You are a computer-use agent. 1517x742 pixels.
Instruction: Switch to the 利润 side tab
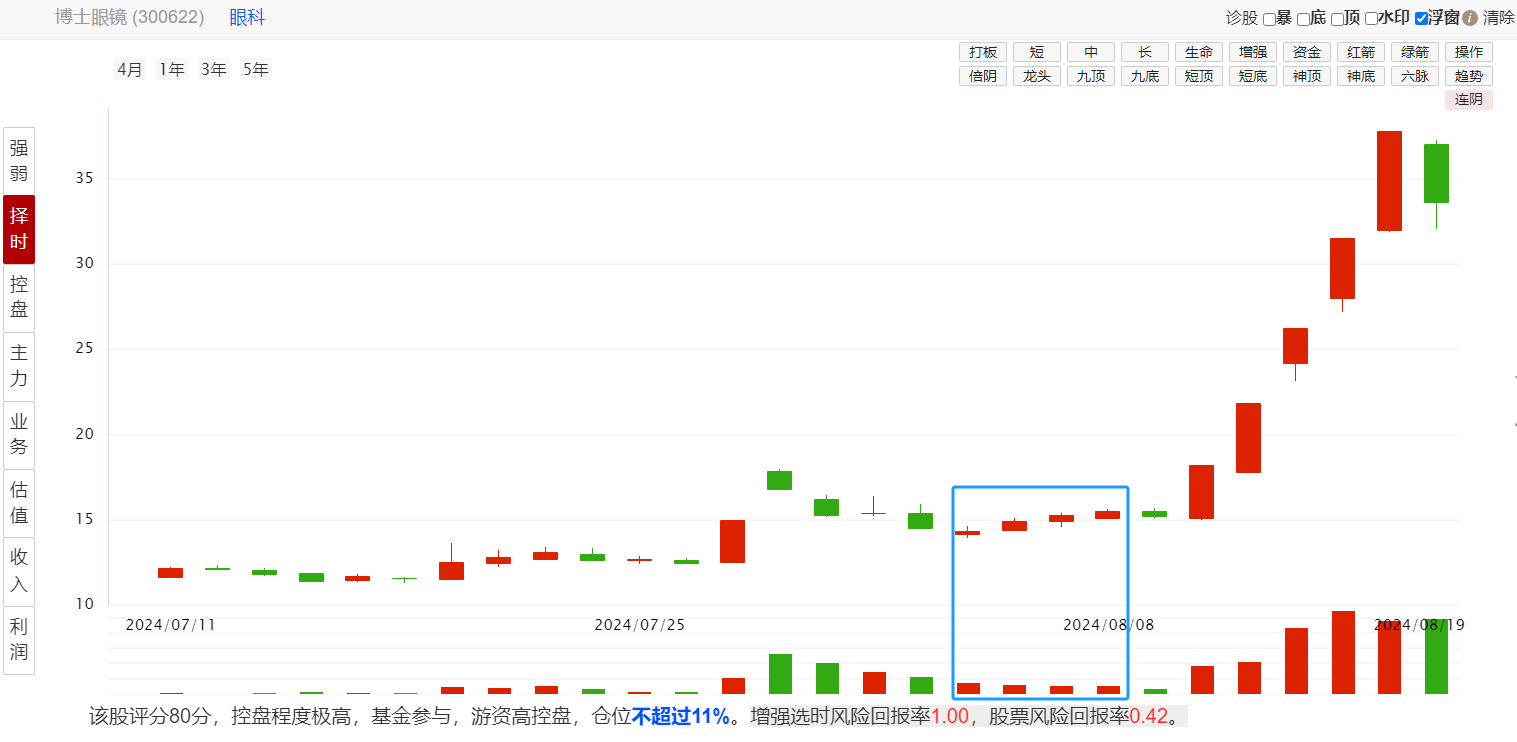(19, 640)
